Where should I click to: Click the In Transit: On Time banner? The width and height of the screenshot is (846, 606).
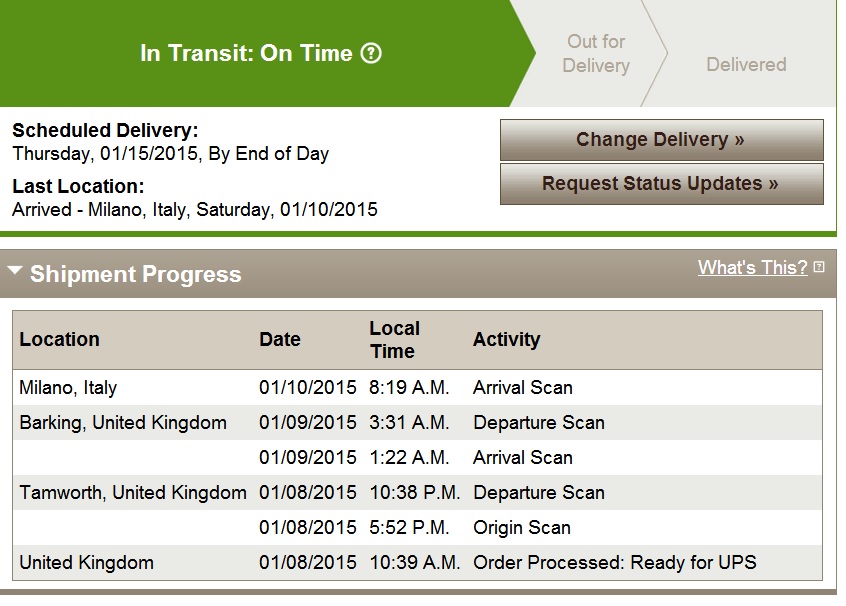(261, 53)
